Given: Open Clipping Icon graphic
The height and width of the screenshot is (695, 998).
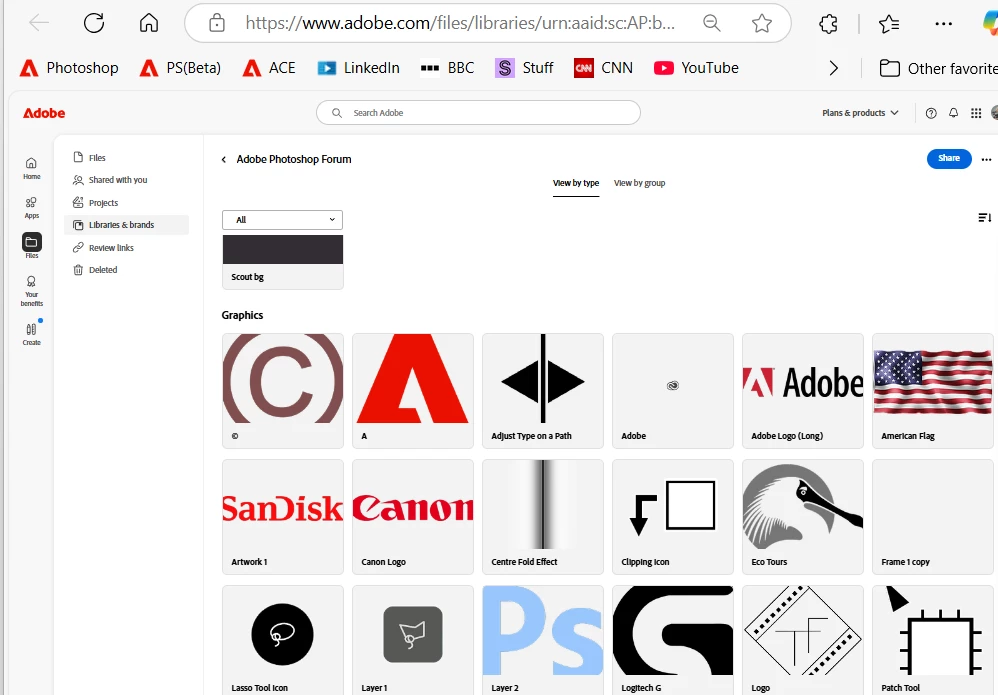Looking at the screenshot, I should 673,517.
